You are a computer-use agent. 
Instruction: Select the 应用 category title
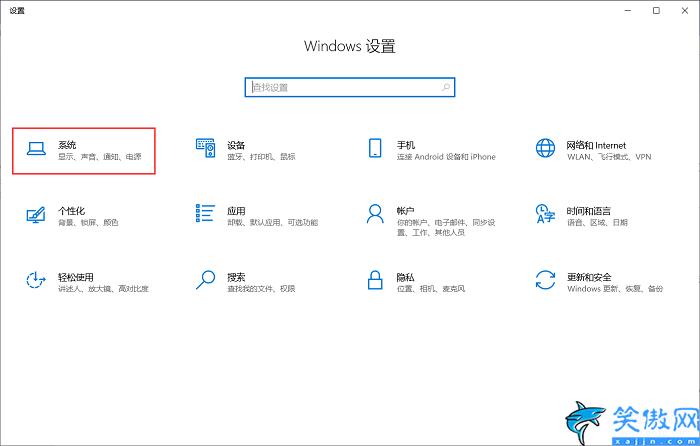(x=236, y=211)
